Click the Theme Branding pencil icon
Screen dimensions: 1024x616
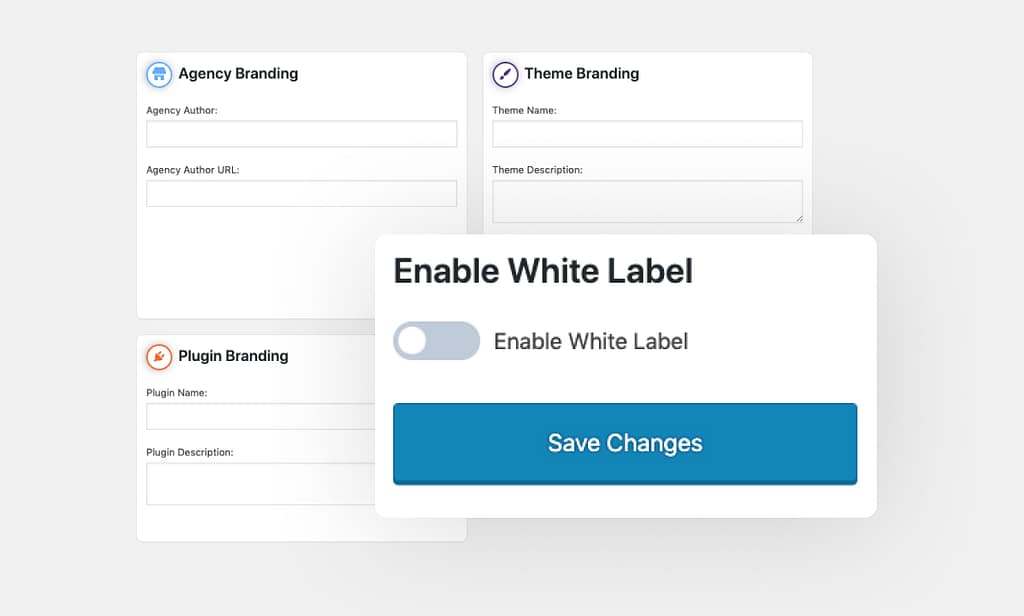click(506, 72)
